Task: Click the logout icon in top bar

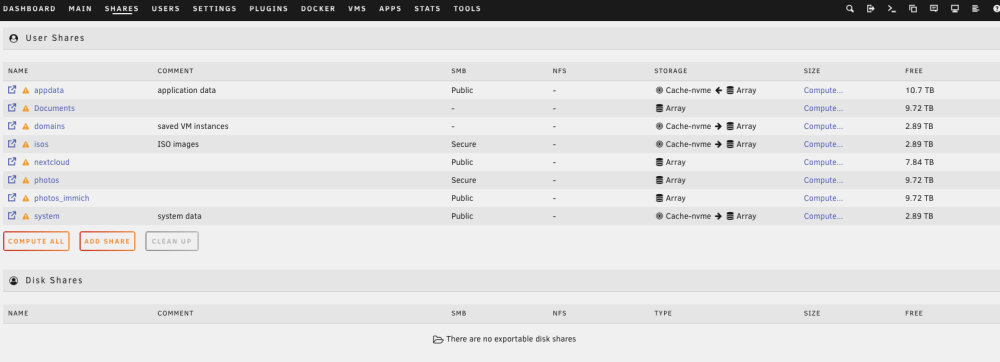Action: 871,9
